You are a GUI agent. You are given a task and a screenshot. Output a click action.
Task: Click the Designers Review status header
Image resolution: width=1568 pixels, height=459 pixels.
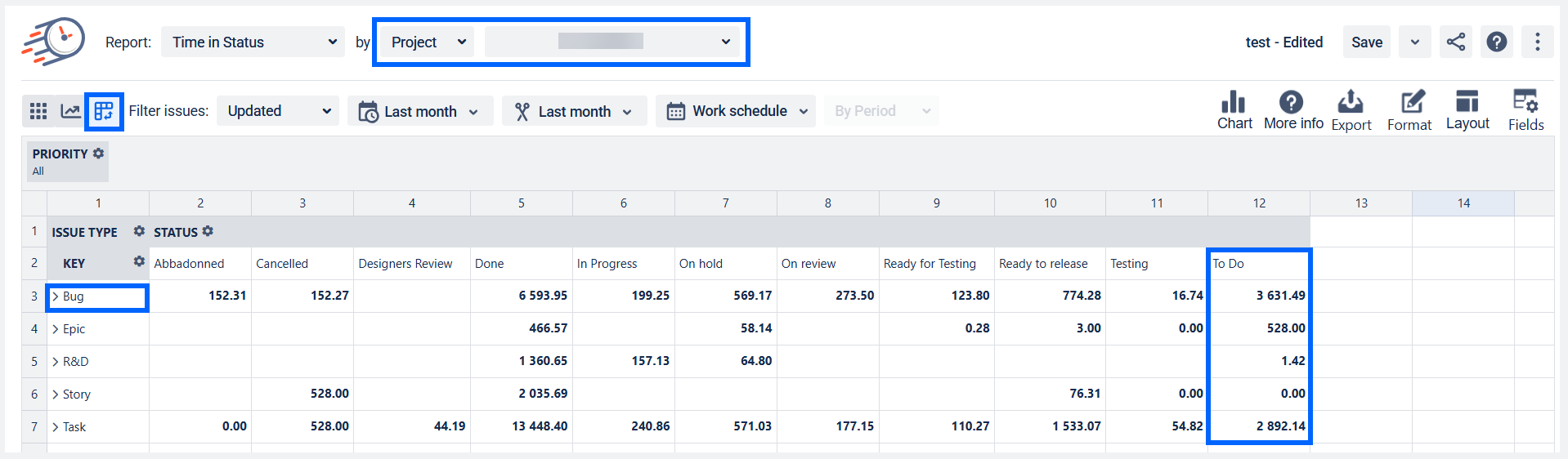tap(412, 264)
